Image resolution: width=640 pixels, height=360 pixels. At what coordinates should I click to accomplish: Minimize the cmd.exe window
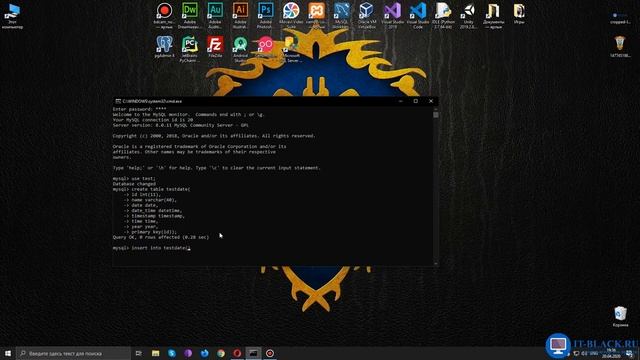point(400,101)
